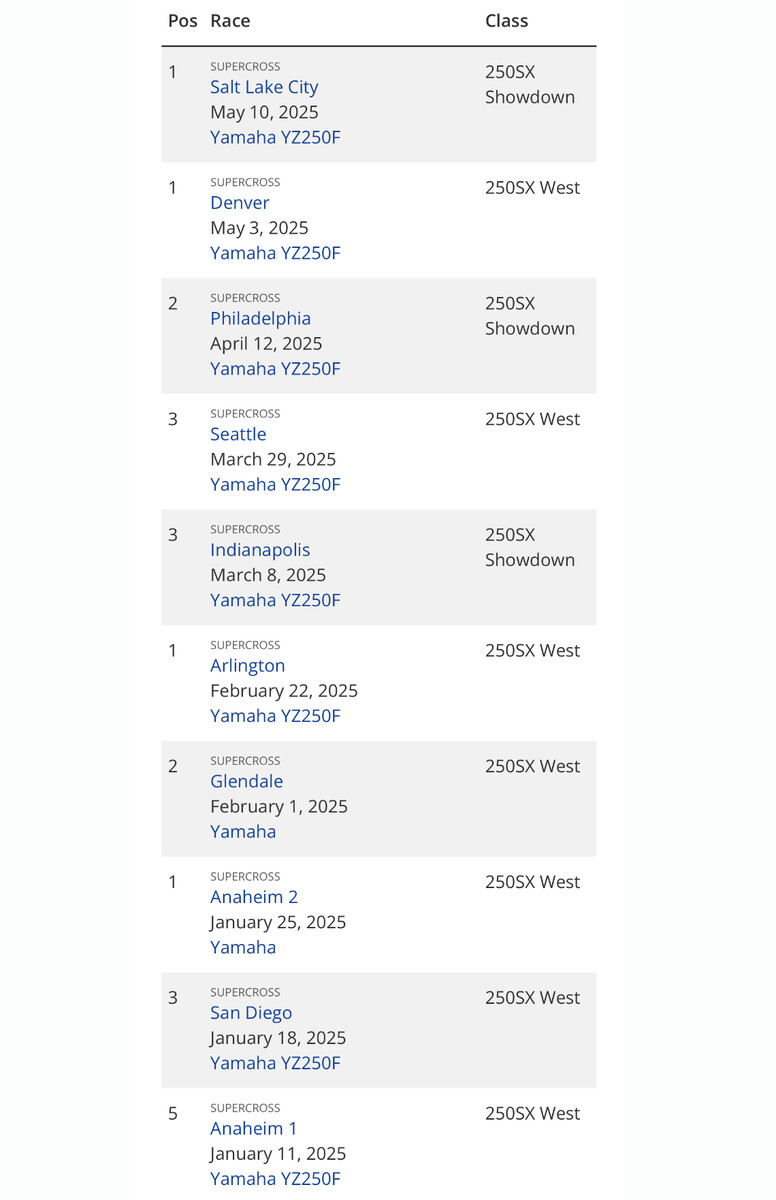776x1200 pixels.
Task: Open the Anaheim 1 race link
Action: (254, 1128)
